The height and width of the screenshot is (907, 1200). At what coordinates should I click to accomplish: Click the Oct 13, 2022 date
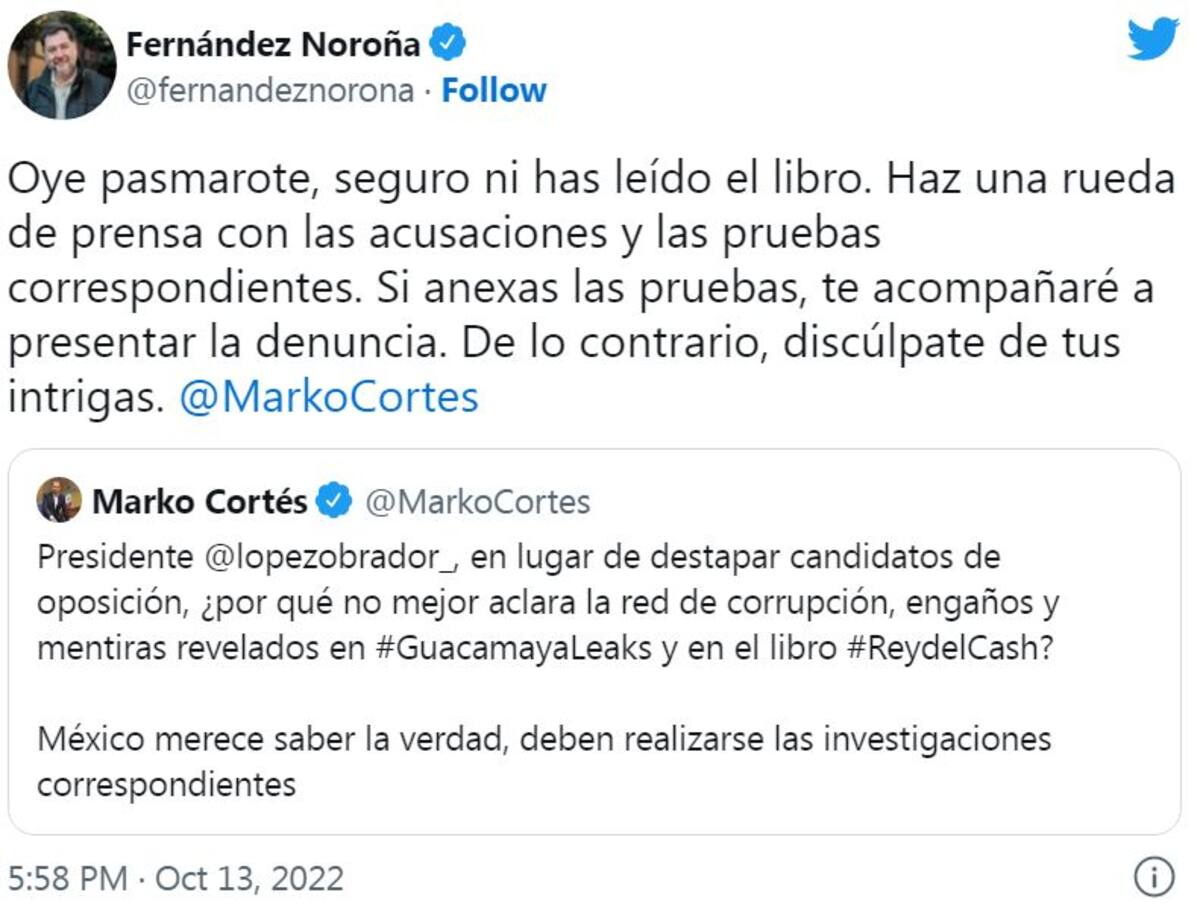pos(250,878)
